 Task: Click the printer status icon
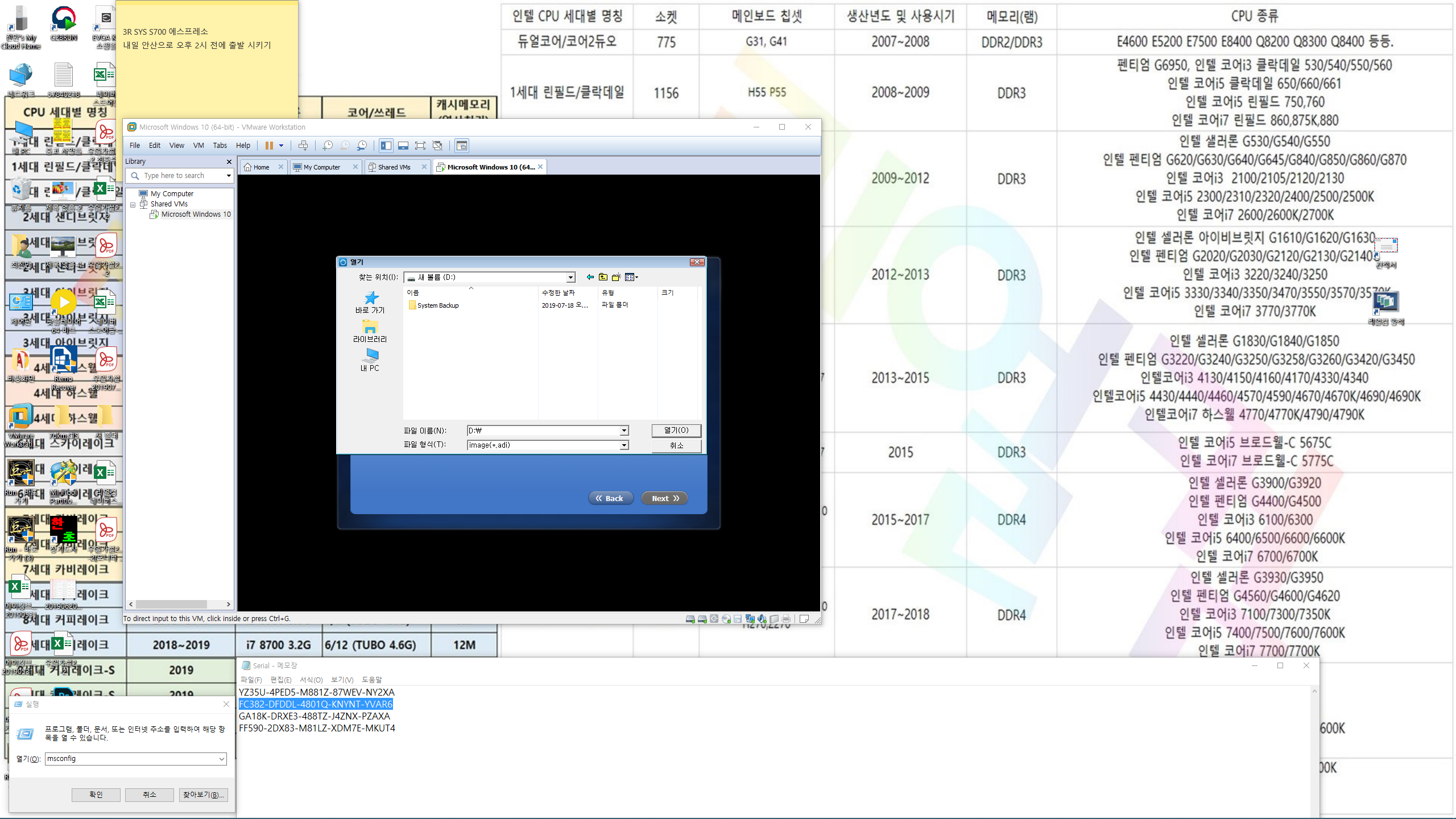[x=786, y=619]
